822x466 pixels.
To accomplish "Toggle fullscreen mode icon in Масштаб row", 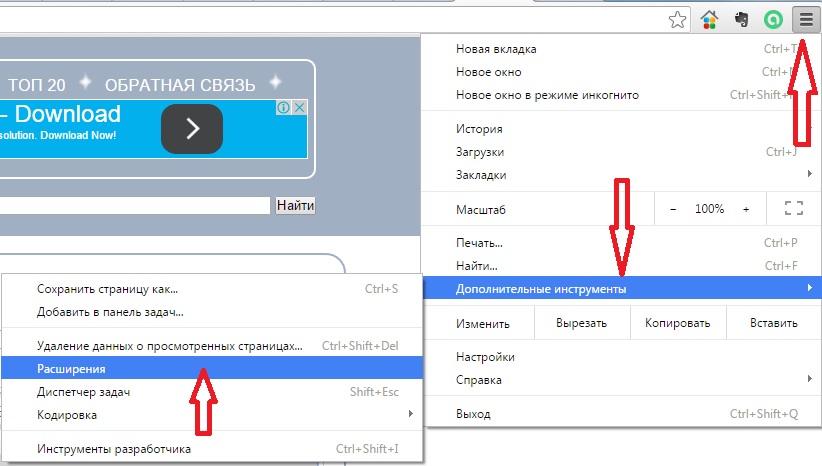I will click(x=794, y=209).
